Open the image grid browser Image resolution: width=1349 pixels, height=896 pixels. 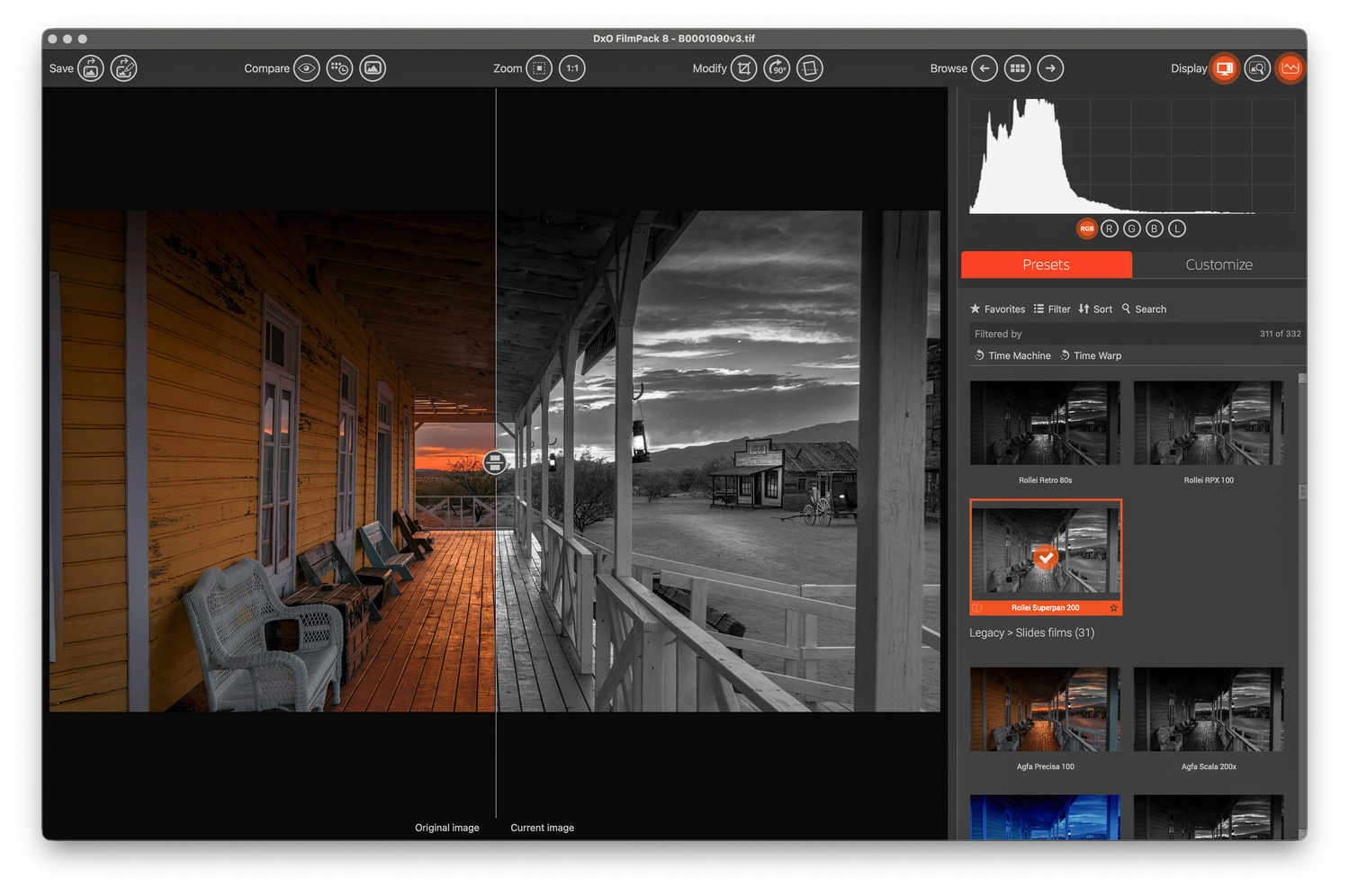[1017, 68]
